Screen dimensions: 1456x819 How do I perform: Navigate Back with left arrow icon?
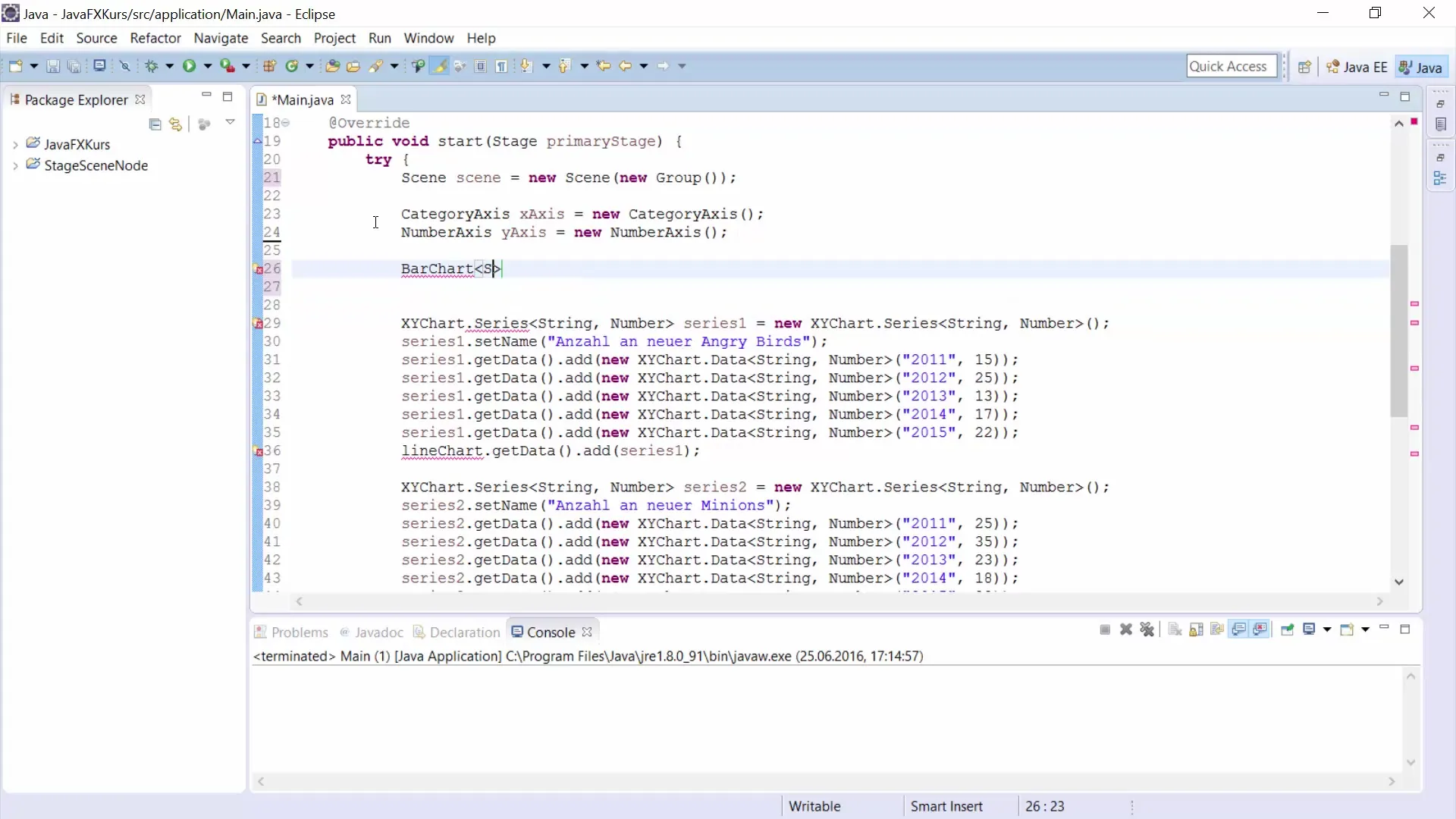[x=626, y=66]
